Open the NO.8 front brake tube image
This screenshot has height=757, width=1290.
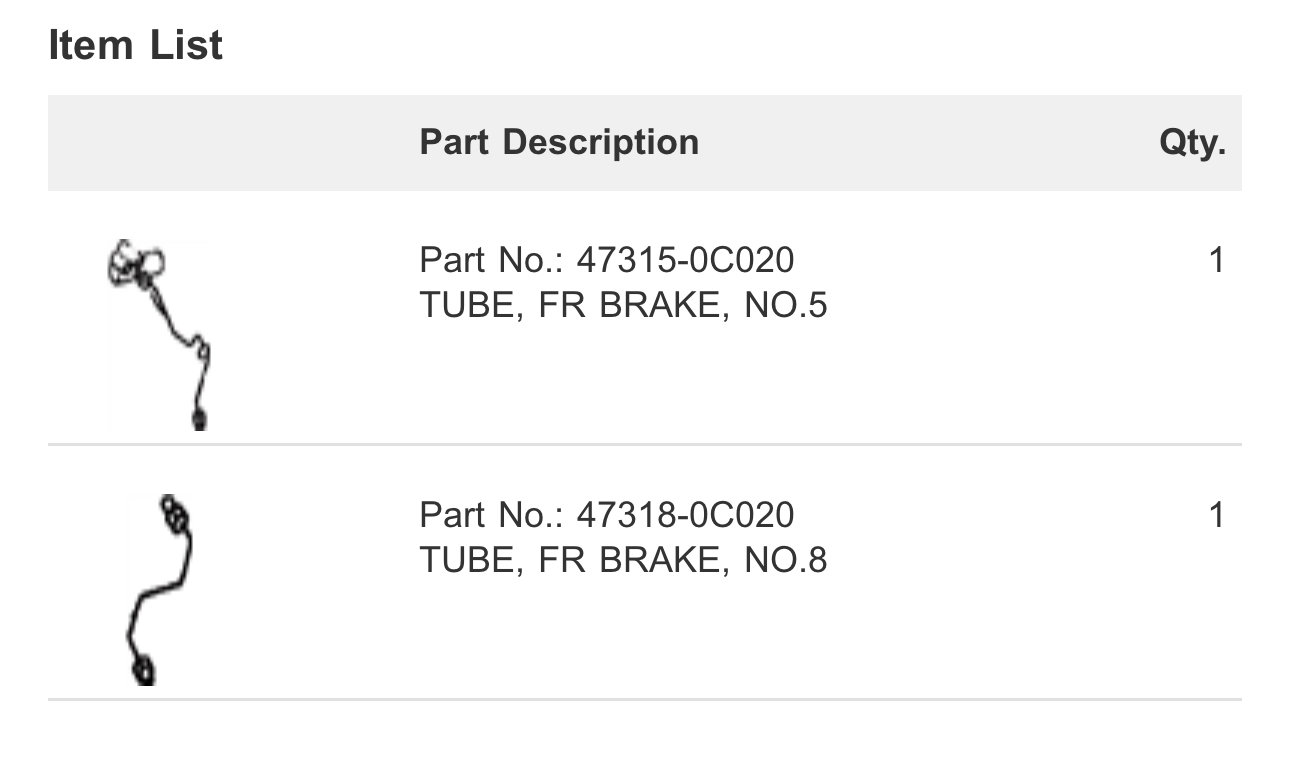click(158, 590)
